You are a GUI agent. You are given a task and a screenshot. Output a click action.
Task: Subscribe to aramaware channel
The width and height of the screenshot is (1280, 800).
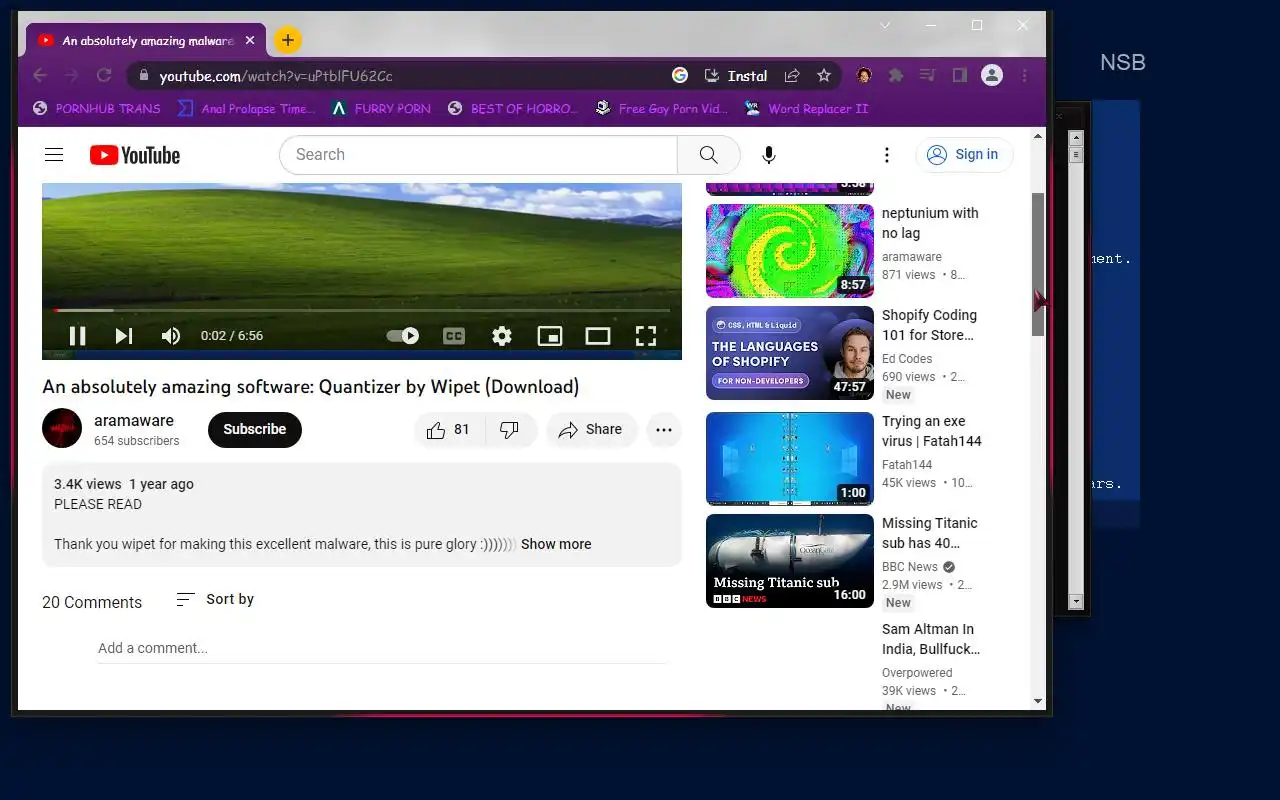(x=255, y=430)
